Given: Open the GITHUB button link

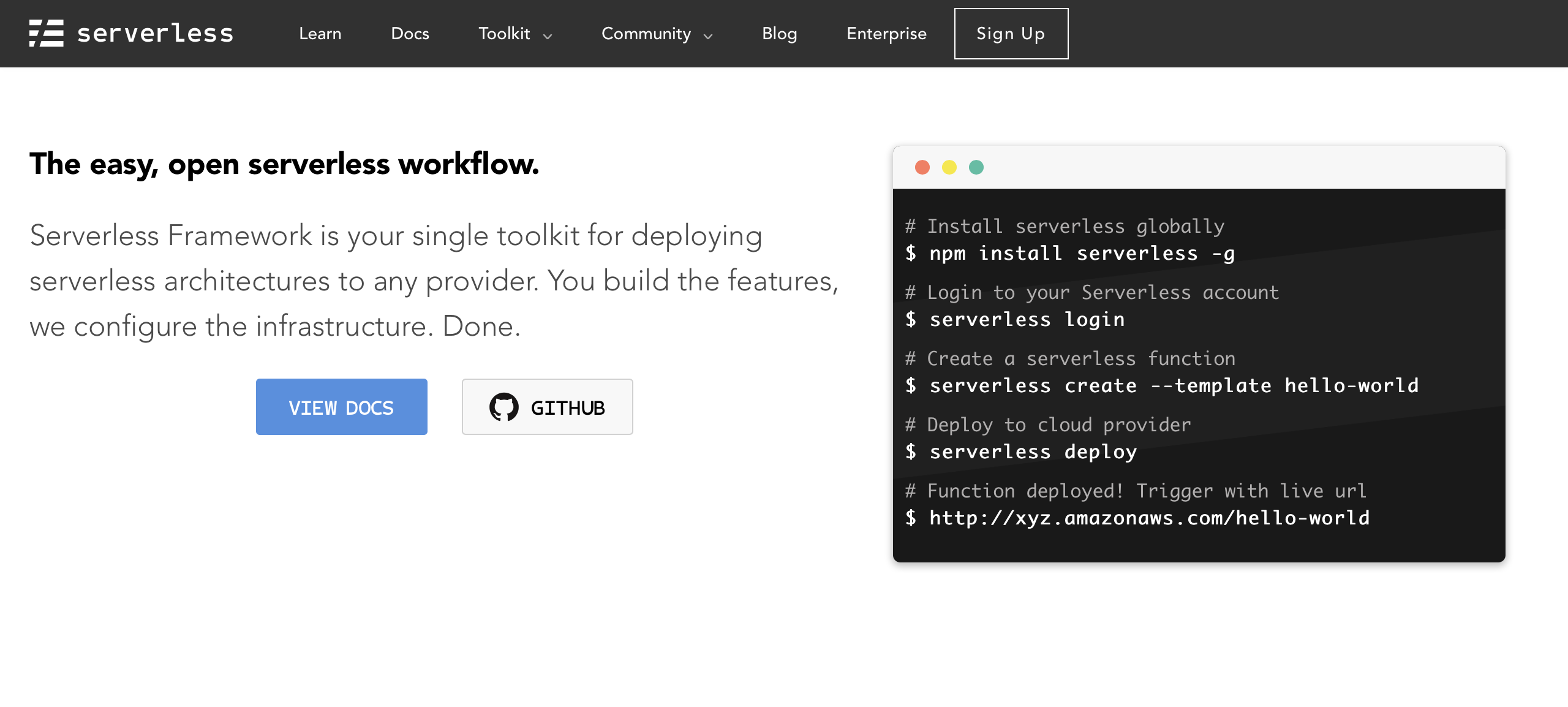Looking at the screenshot, I should click(x=548, y=407).
